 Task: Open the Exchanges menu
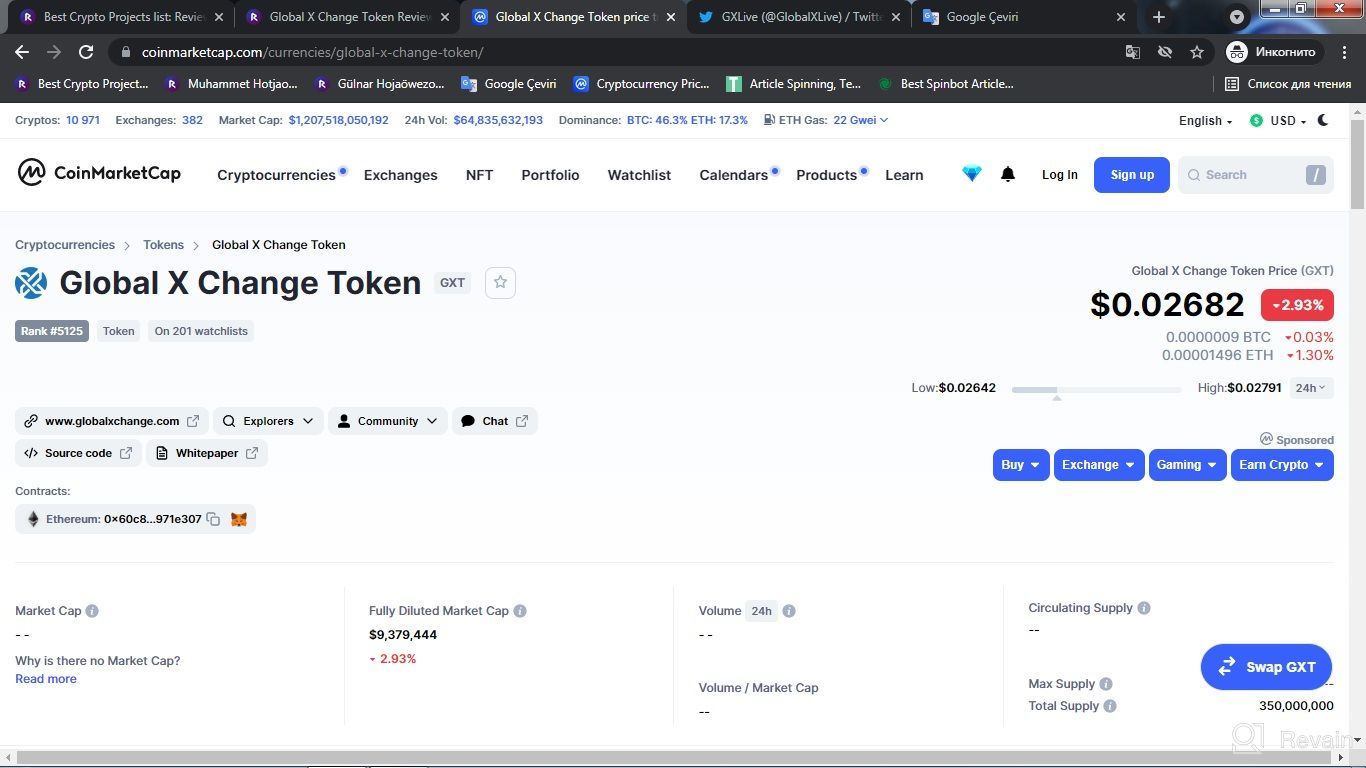(400, 175)
